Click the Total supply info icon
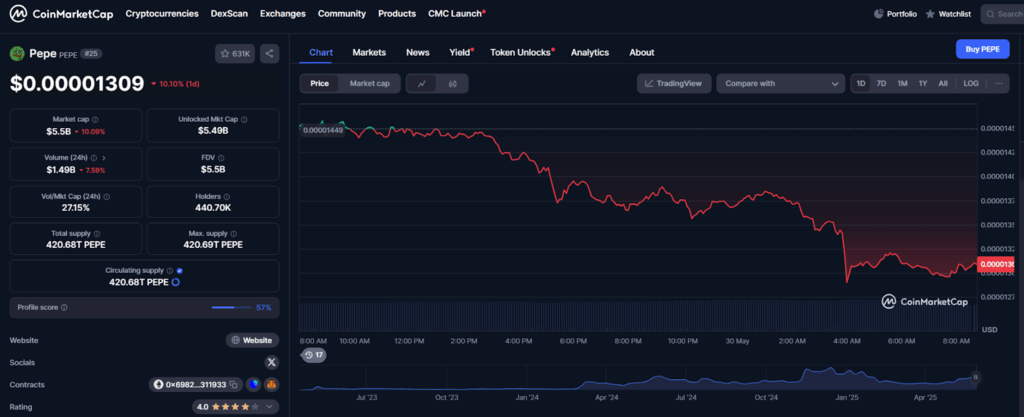Viewport: 1024px width, 417px height. (x=97, y=234)
